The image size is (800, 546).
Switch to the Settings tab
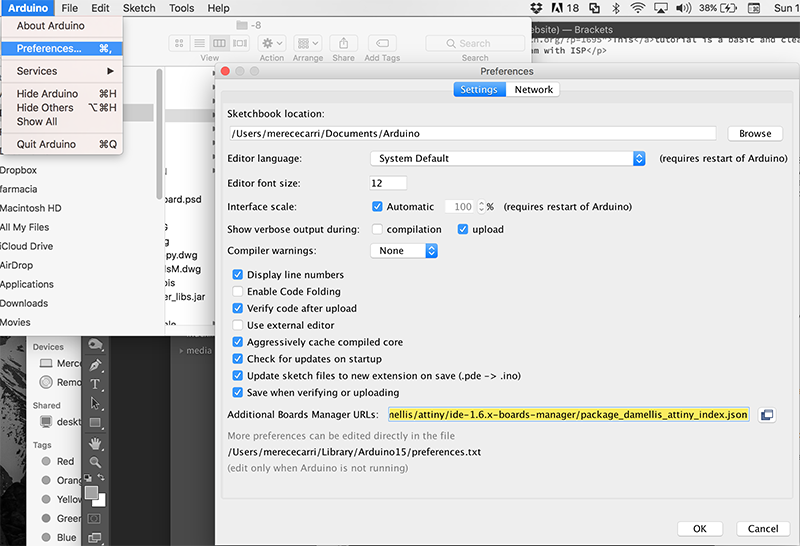[479, 90]
